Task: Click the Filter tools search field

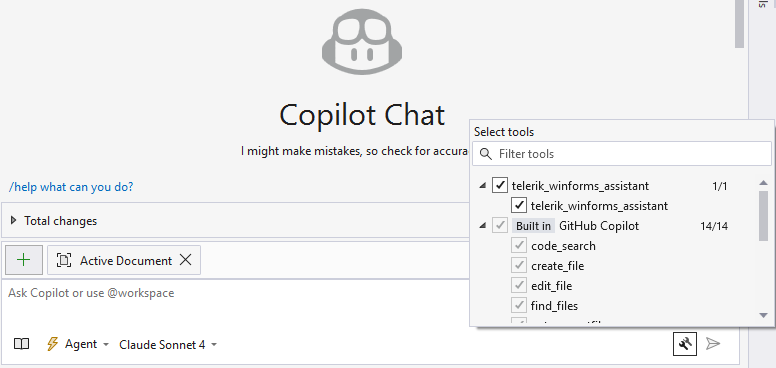Action: pos(622,154)
